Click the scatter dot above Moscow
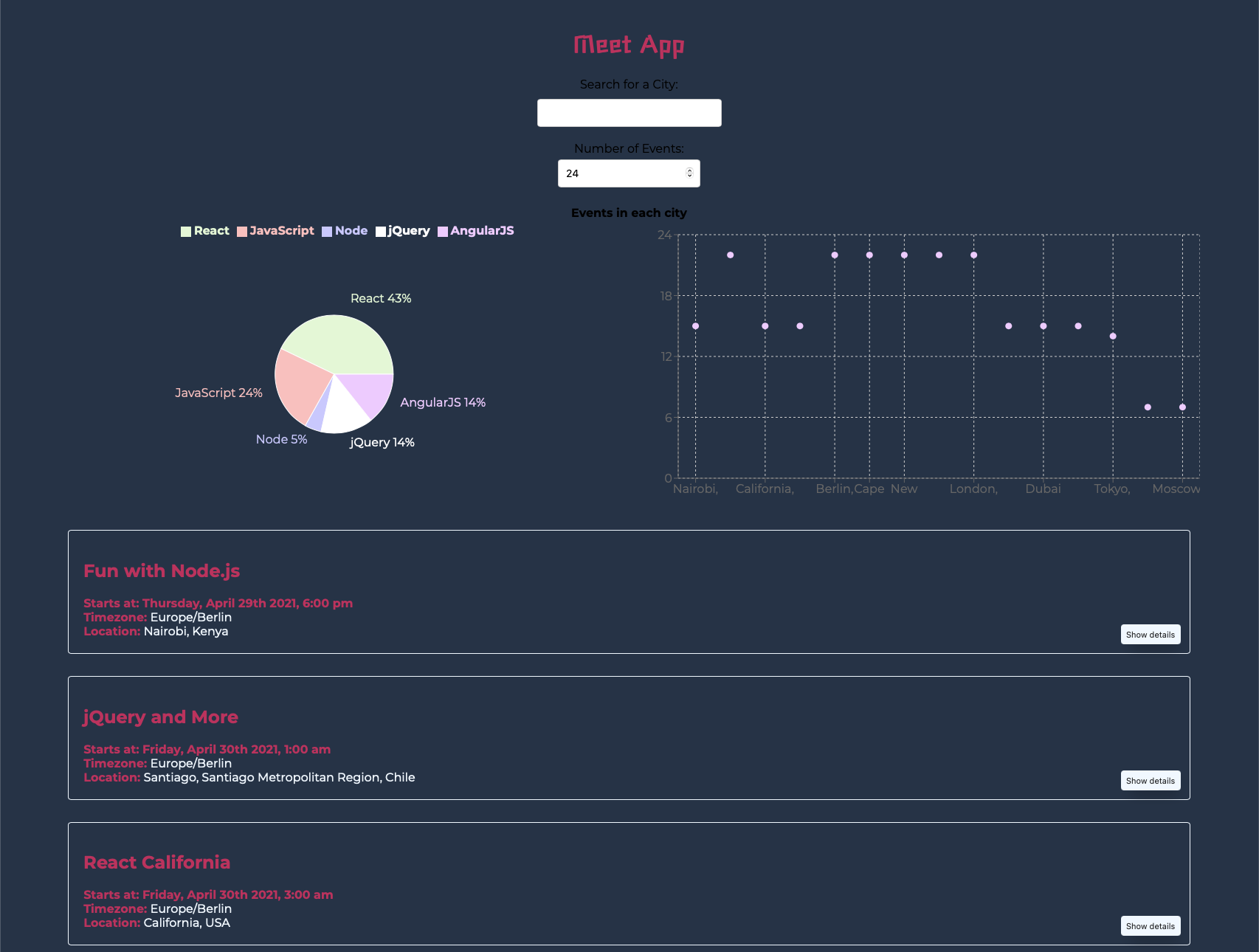The image size is (1259, 952). [1182, 407]
